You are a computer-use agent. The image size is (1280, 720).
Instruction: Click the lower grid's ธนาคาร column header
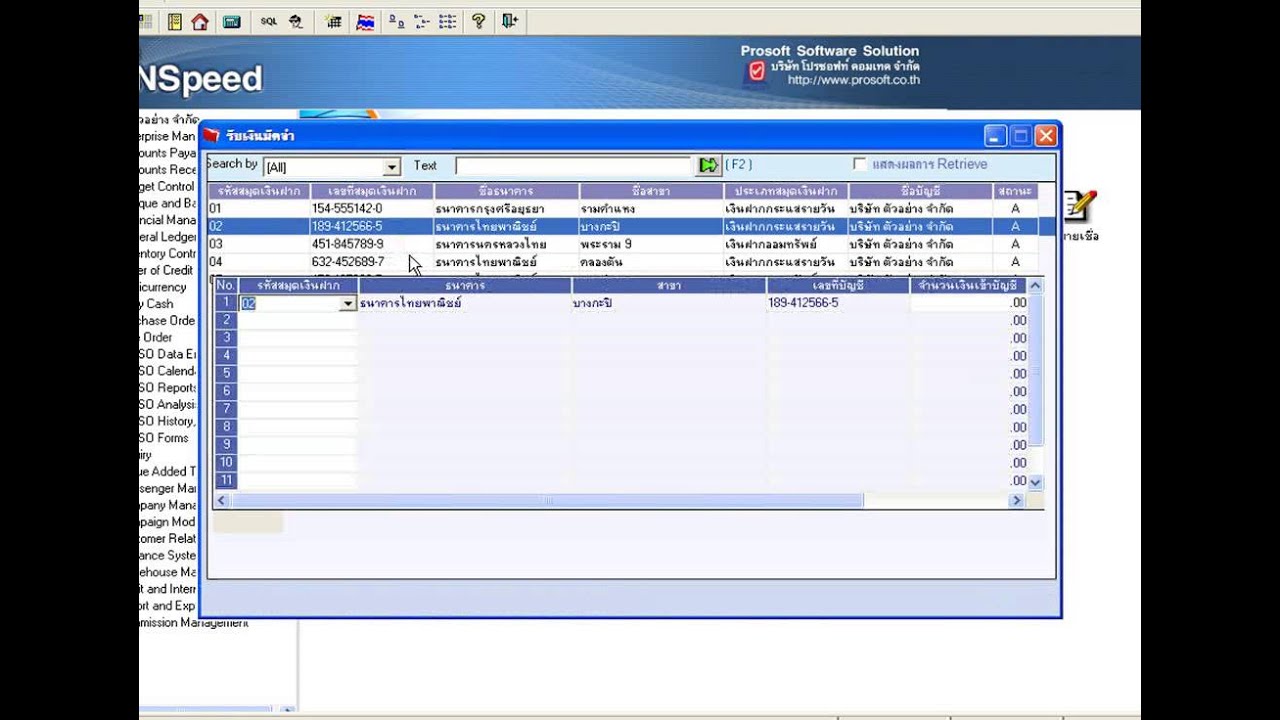(x=465, y=286)
